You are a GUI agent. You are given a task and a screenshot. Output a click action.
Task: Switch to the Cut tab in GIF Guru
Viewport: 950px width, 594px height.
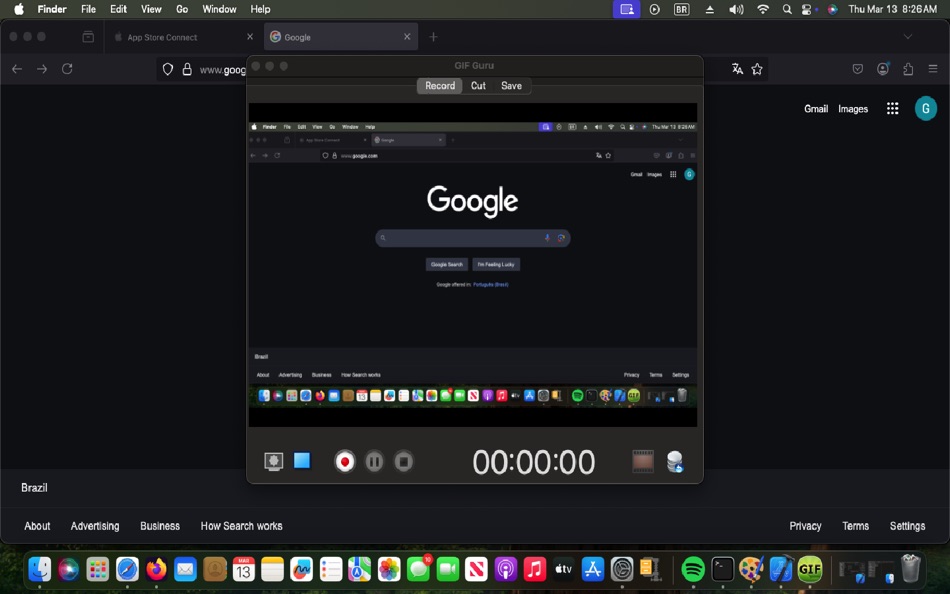click(x=478, y=85)
